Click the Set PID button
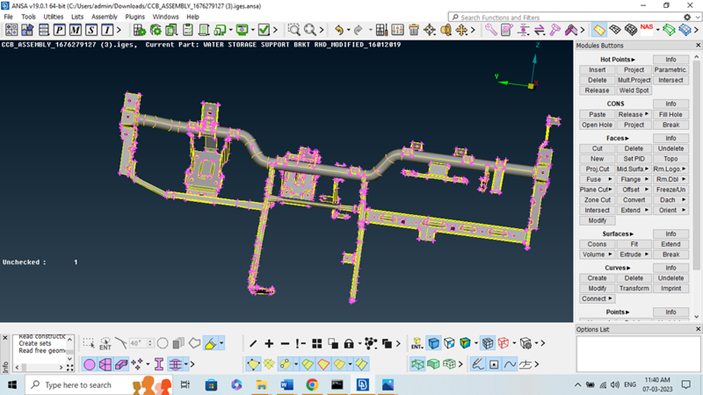The height and width of the screenshot is (395, 703). pos(634,159)
